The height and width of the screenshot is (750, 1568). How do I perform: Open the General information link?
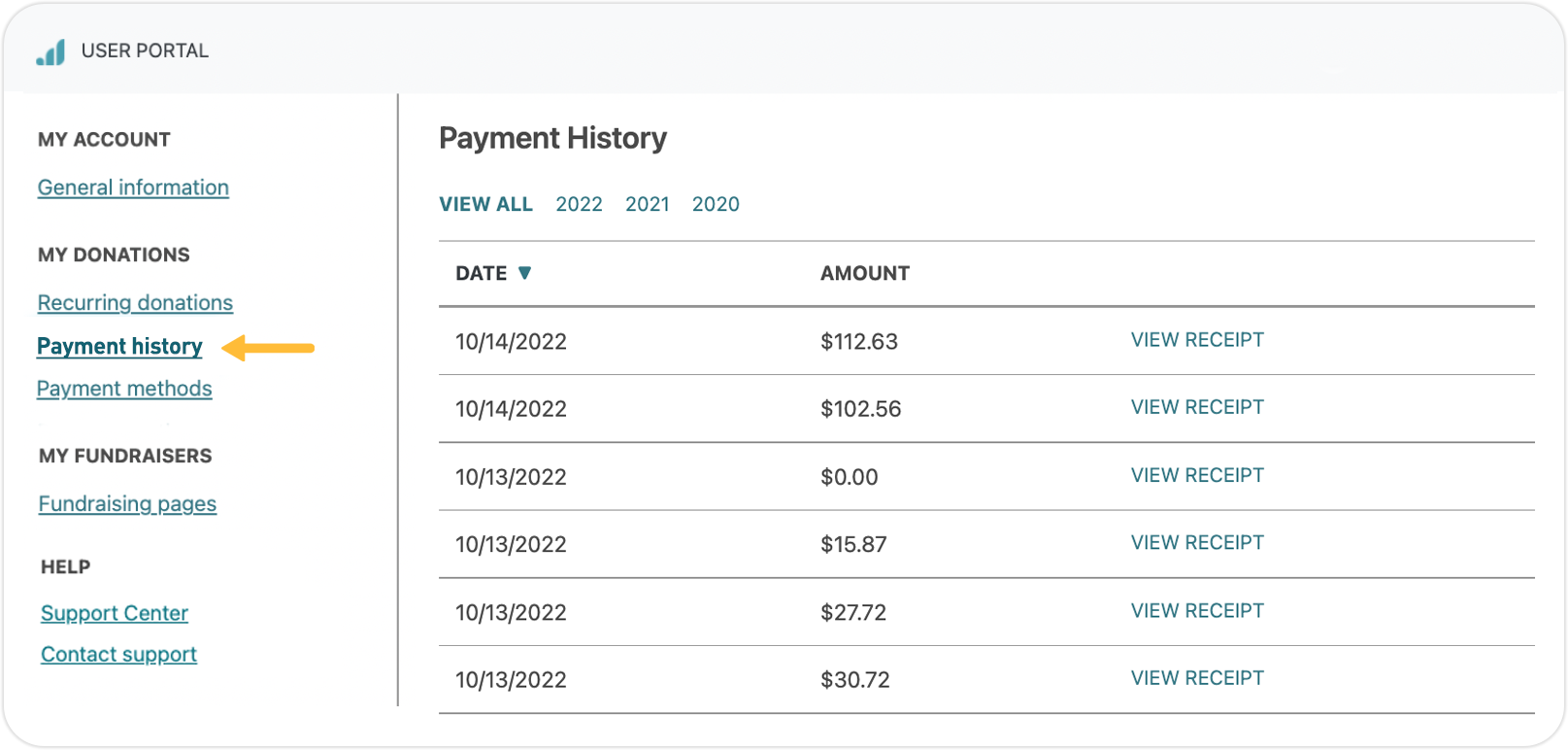coord(133,187)
